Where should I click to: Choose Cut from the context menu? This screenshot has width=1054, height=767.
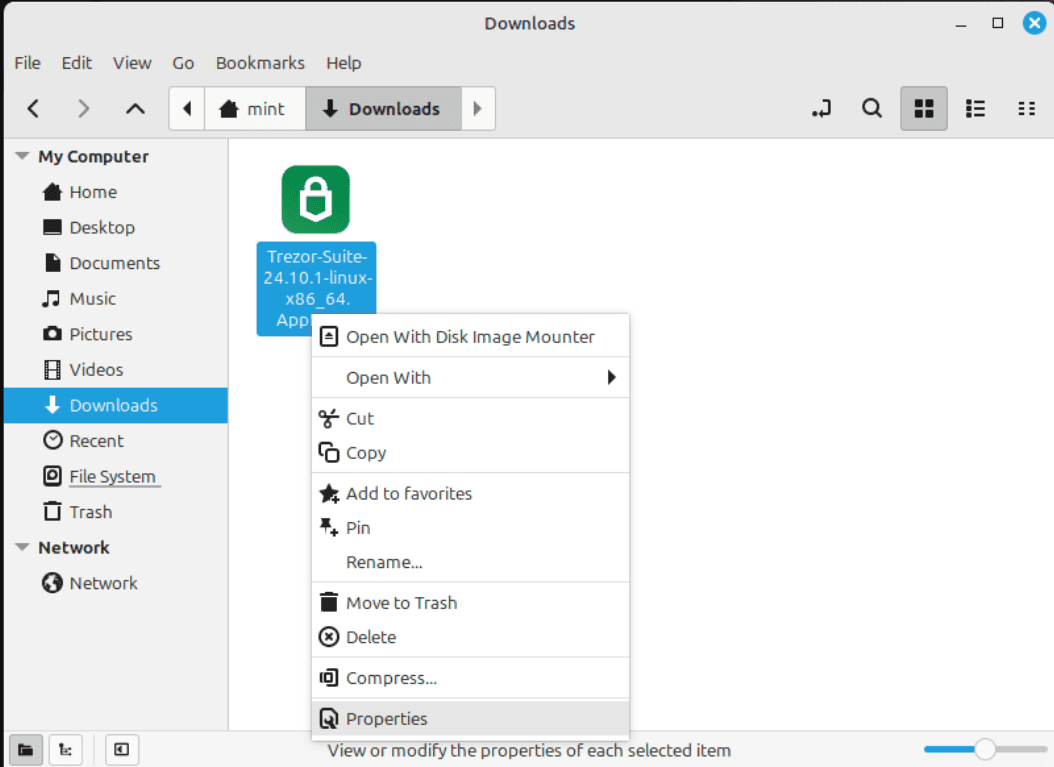pyautogui.click(x=471, y=419)
